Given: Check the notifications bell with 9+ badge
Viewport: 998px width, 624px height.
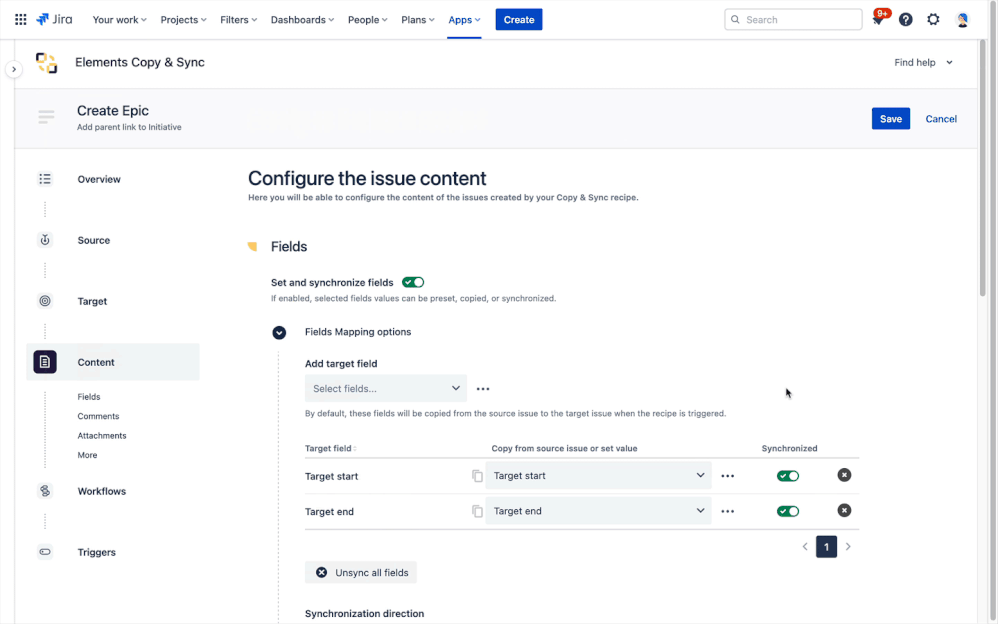Looking at the screenshot, I should [x=877, y=19].
